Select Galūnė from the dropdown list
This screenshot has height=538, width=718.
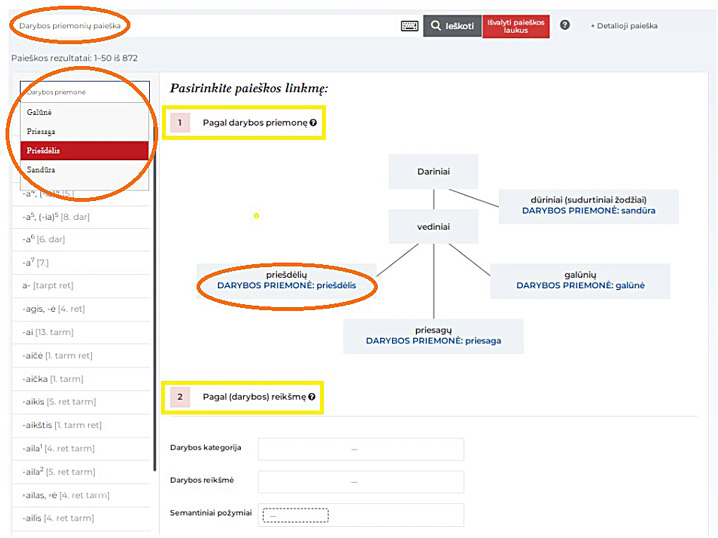coord(40,112)
